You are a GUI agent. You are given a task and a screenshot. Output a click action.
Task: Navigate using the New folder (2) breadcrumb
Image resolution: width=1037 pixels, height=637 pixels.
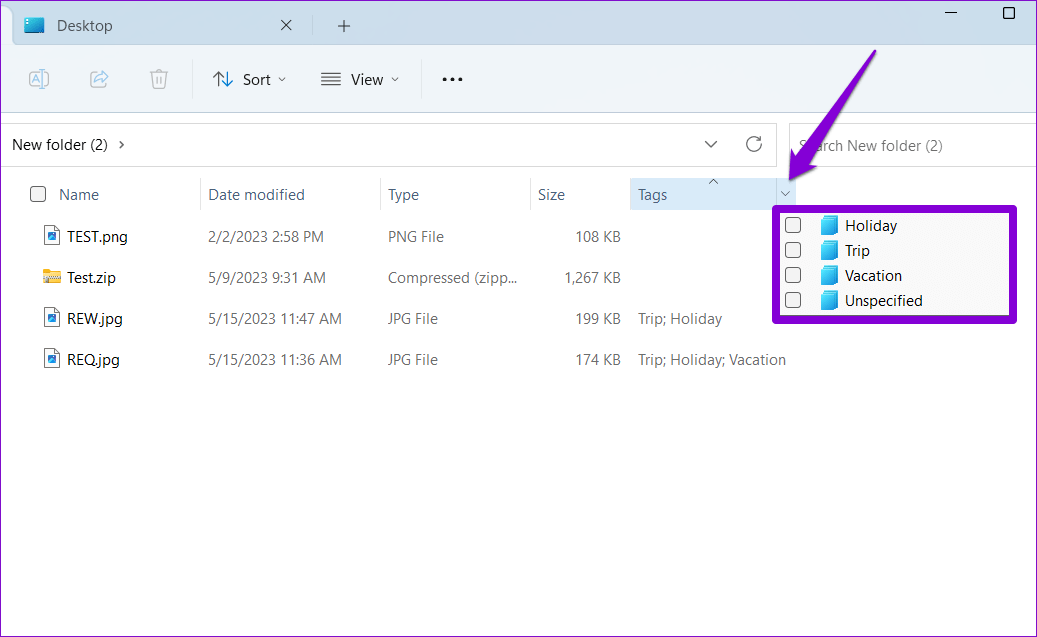[60, 144]
